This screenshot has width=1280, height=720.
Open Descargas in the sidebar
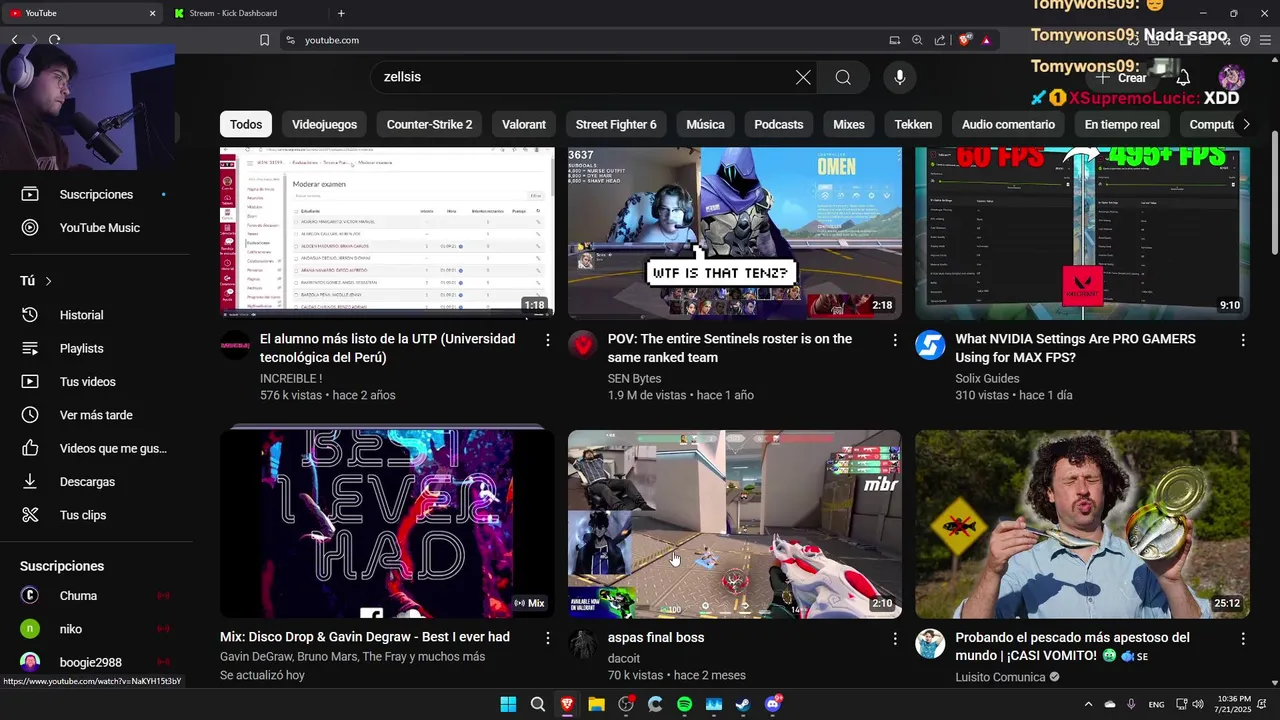pyautogui.click(x=96, y=481)
